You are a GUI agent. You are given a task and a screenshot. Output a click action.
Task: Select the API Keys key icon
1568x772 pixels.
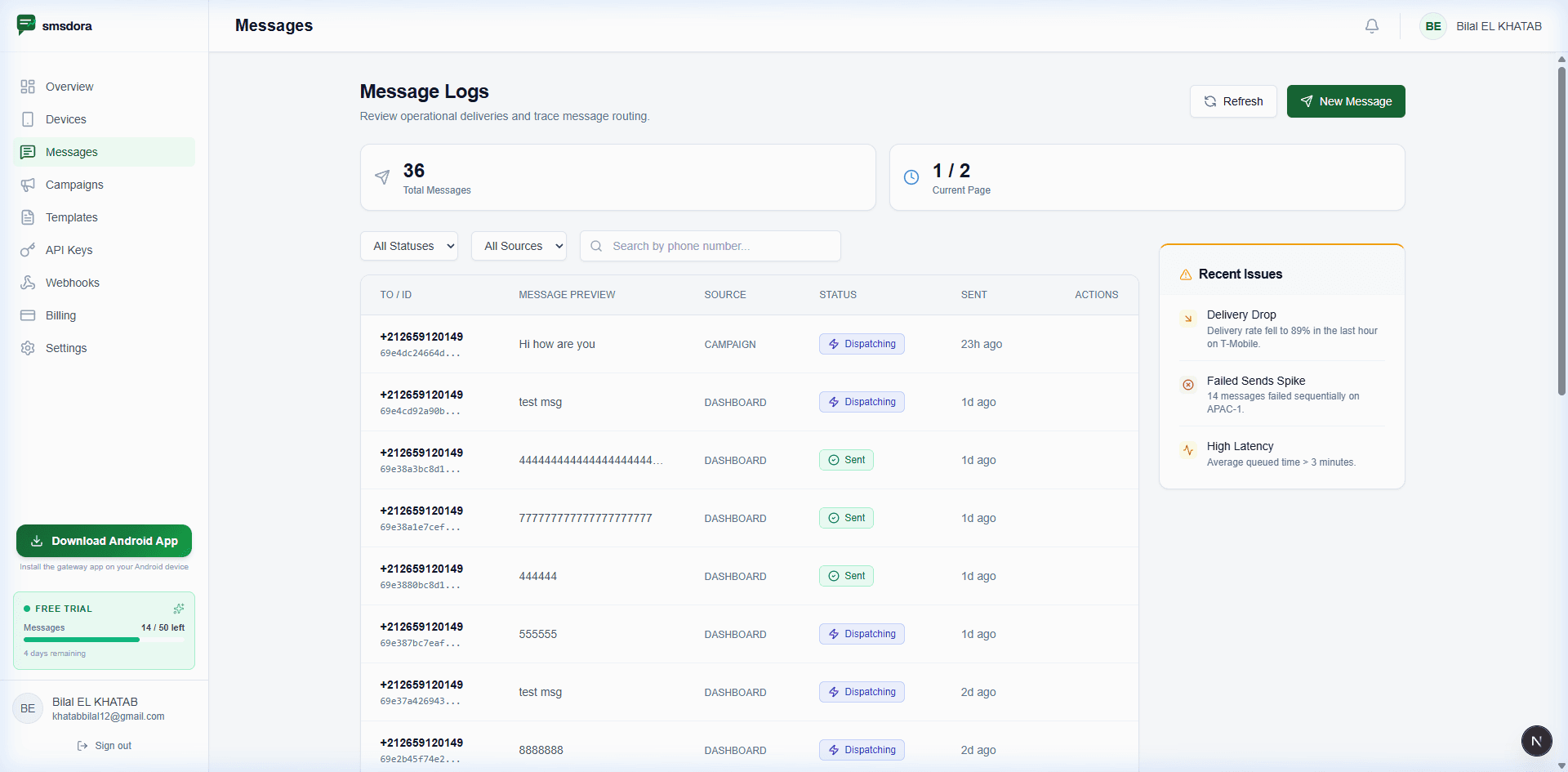click(29, 250)
